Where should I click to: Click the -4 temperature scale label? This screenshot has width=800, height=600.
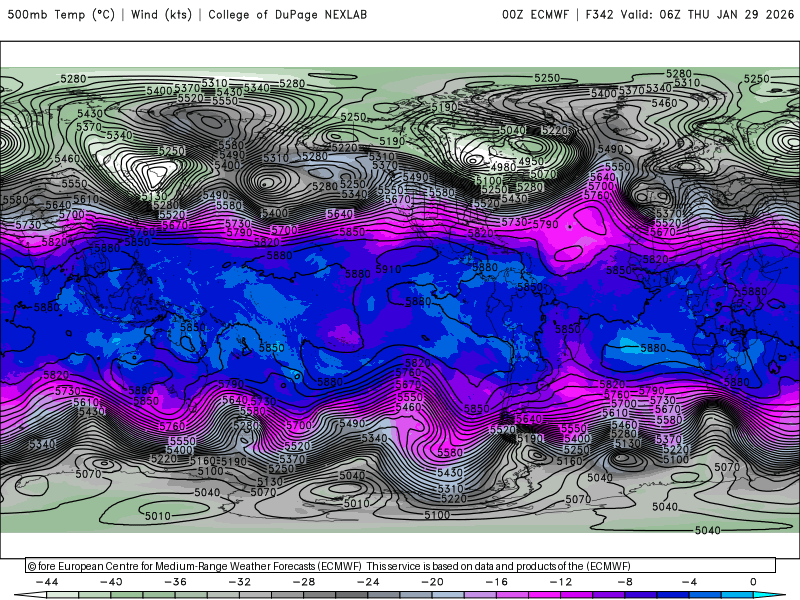click(689, 582)
